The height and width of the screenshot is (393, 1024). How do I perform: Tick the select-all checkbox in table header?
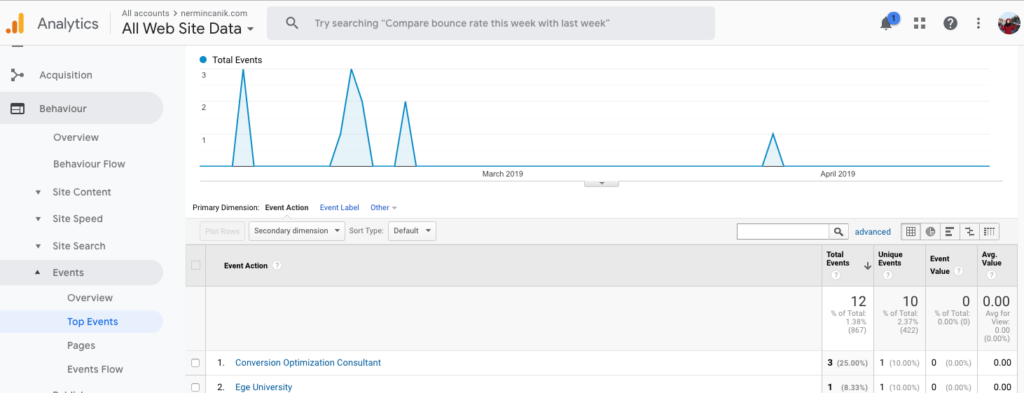195,265
